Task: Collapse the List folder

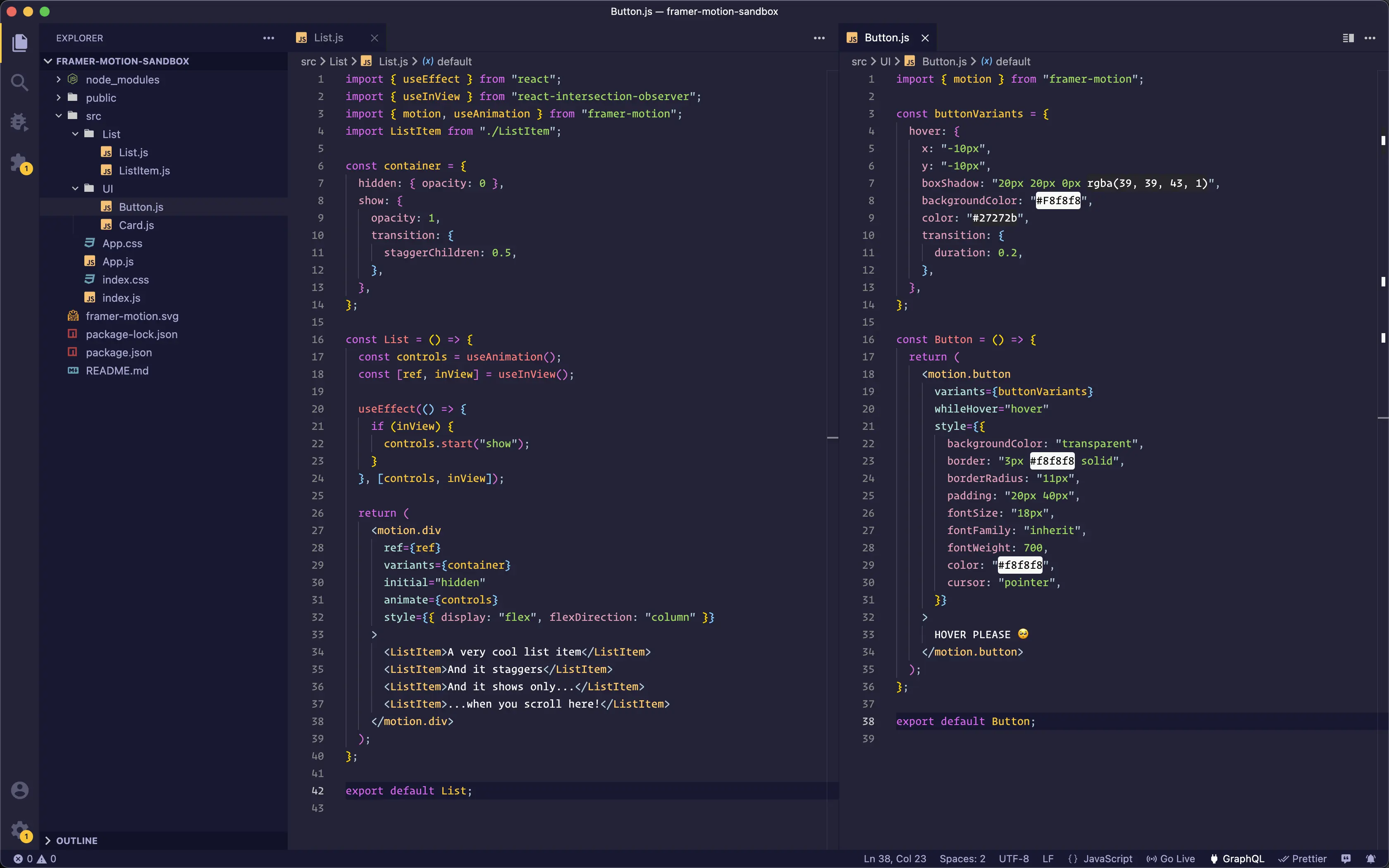Action: (x=164, y=134)
